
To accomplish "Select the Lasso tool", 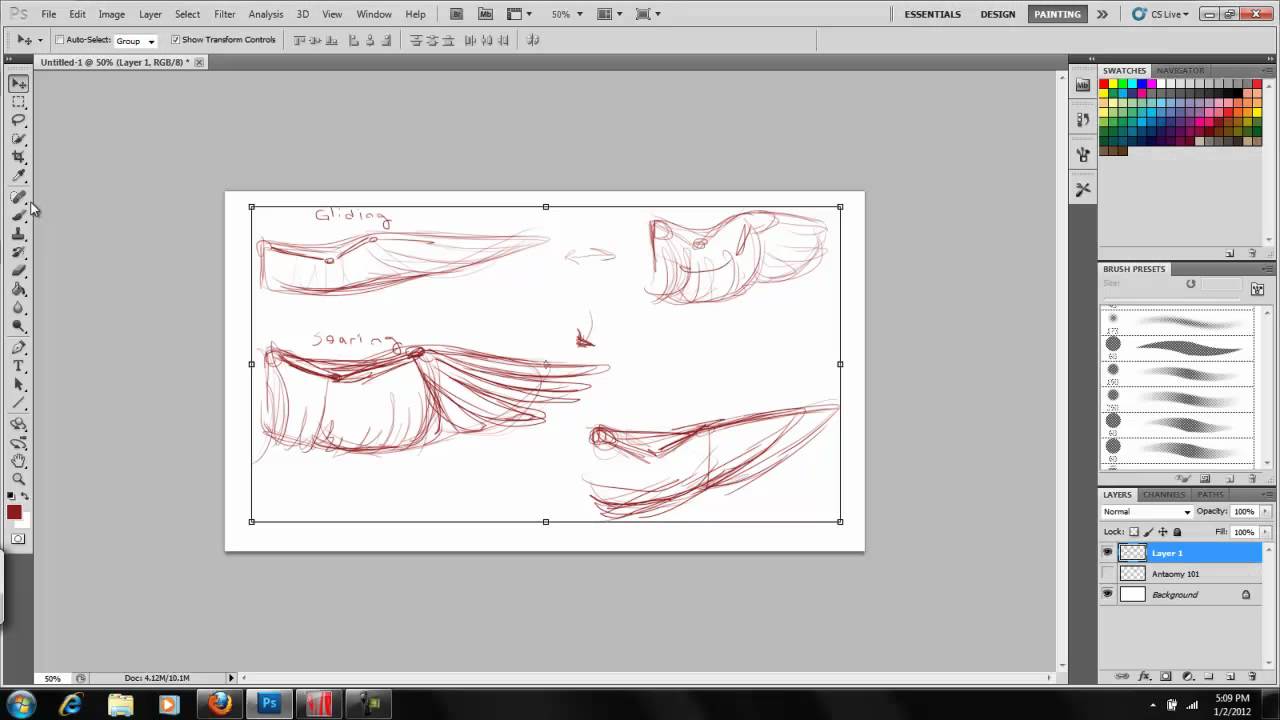I will (x=18, y=120).
